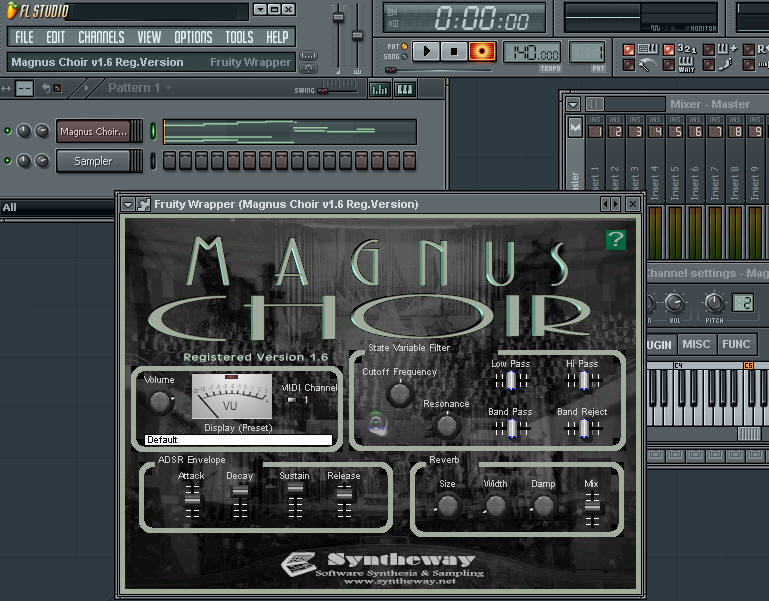Click the MIDI Channel selector switch
Viewport: 769px width, 601px height.
292,400
